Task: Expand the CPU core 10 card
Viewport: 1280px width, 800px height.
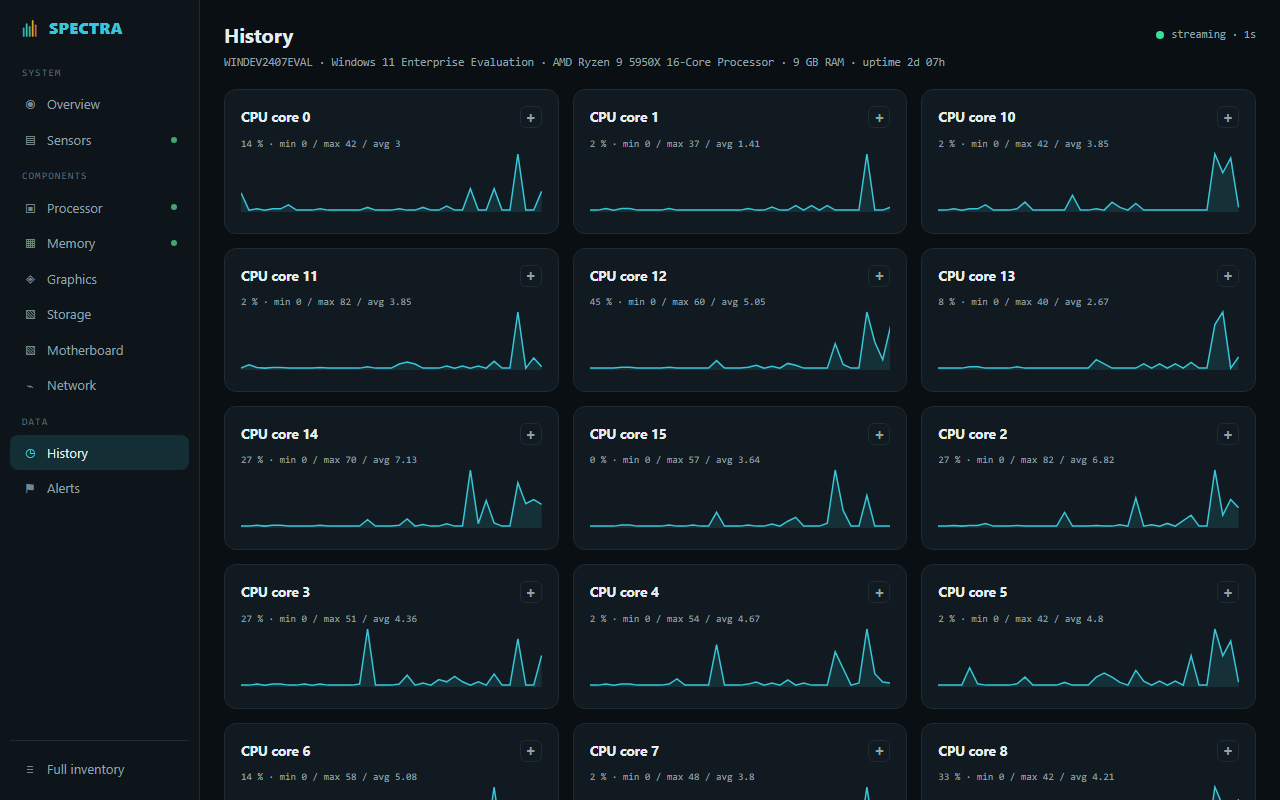Action: [x=1228, y=117]
